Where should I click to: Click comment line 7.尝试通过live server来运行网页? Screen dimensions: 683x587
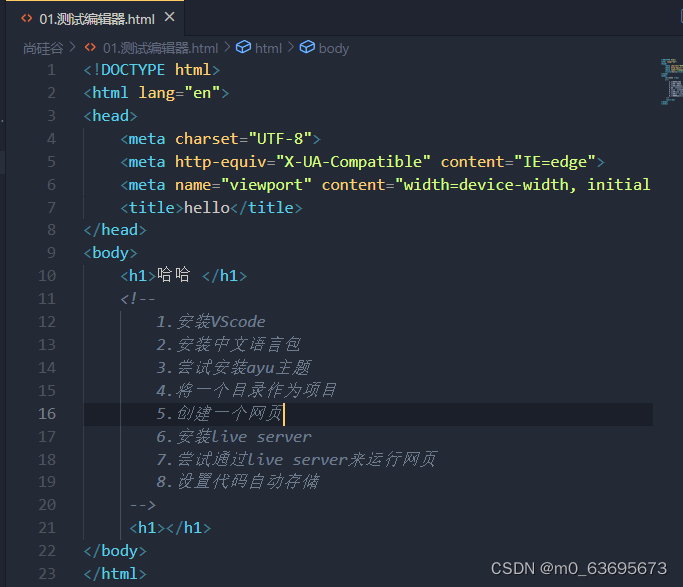(x=297, y=459)
